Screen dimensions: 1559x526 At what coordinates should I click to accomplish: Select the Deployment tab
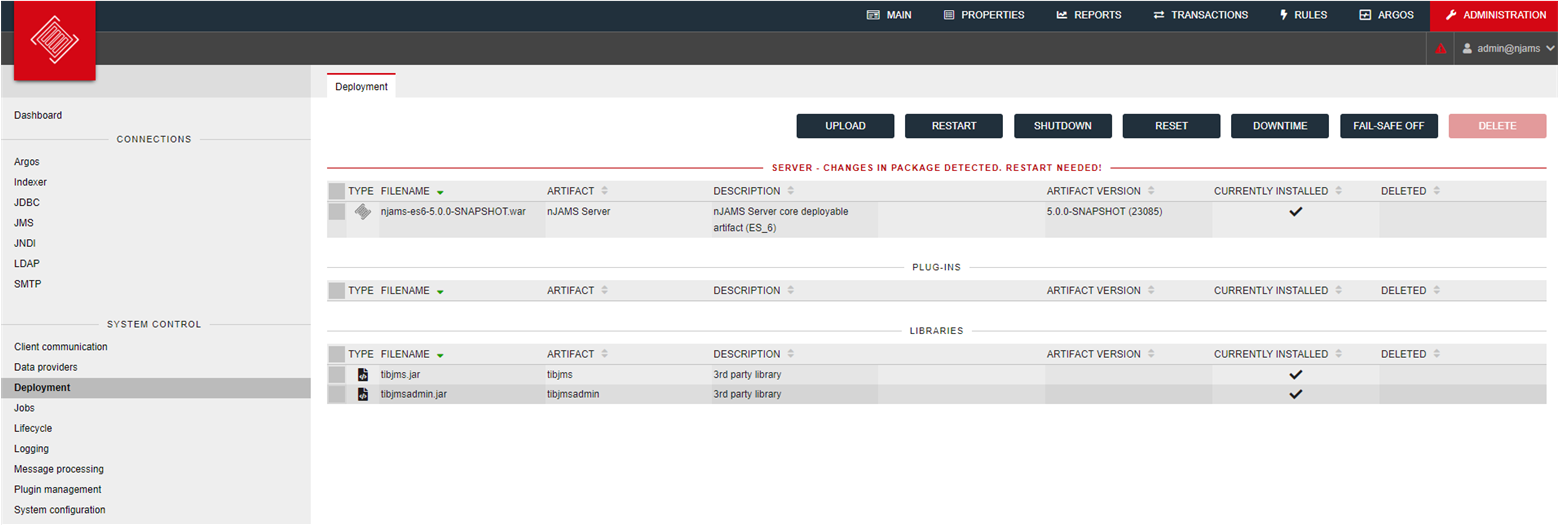pyautogui.click(x=361, y=87)
